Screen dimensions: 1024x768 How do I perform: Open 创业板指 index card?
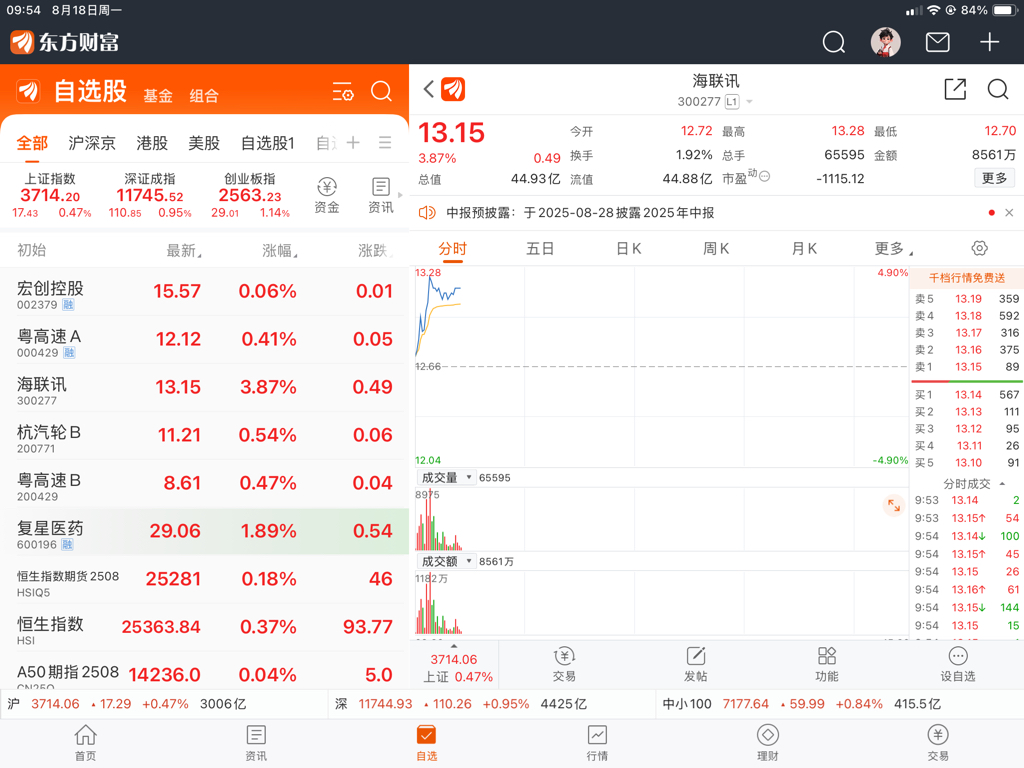[250, 195]
